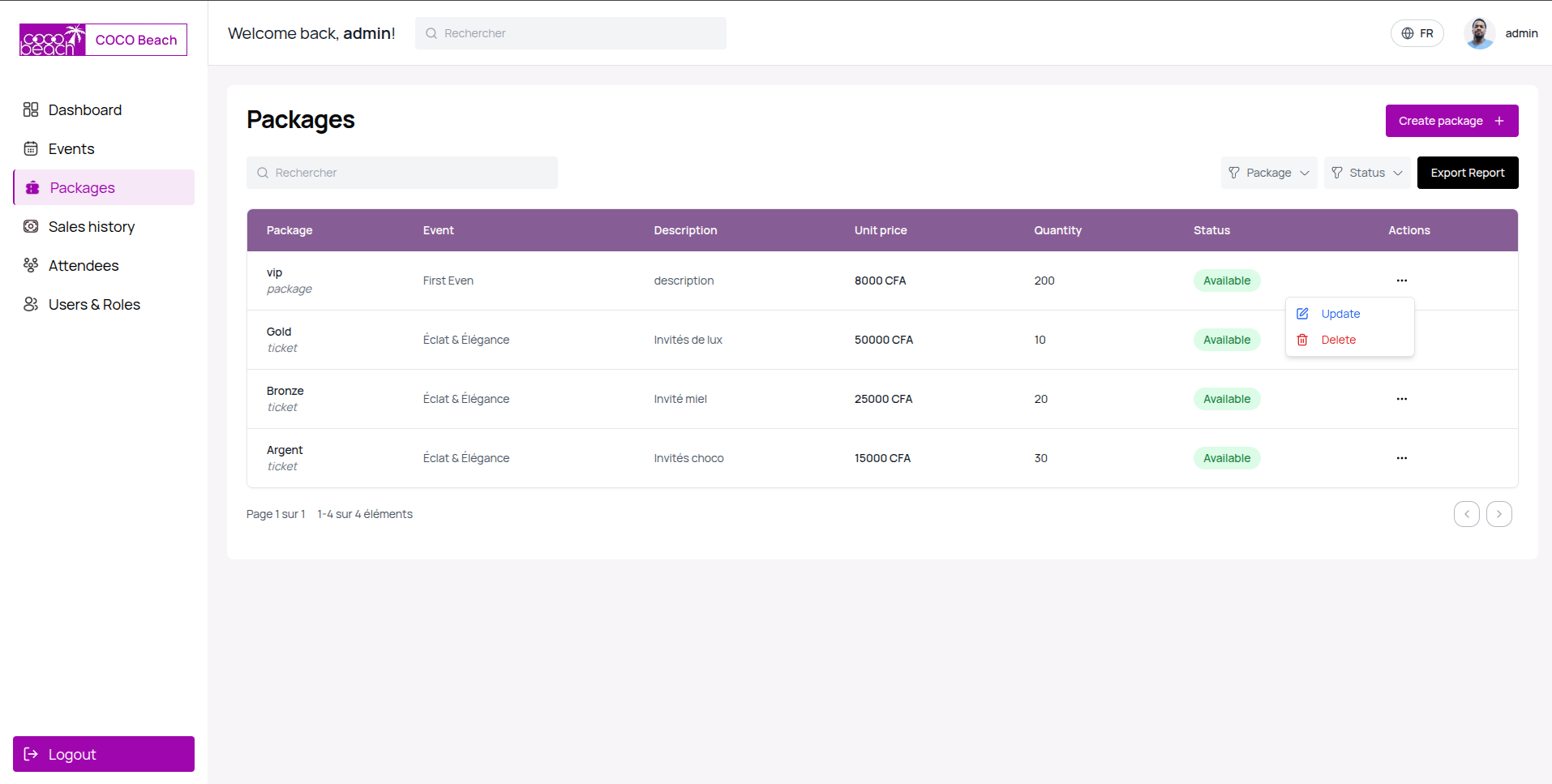Choose Update from the context menu

coord(1340,314)
